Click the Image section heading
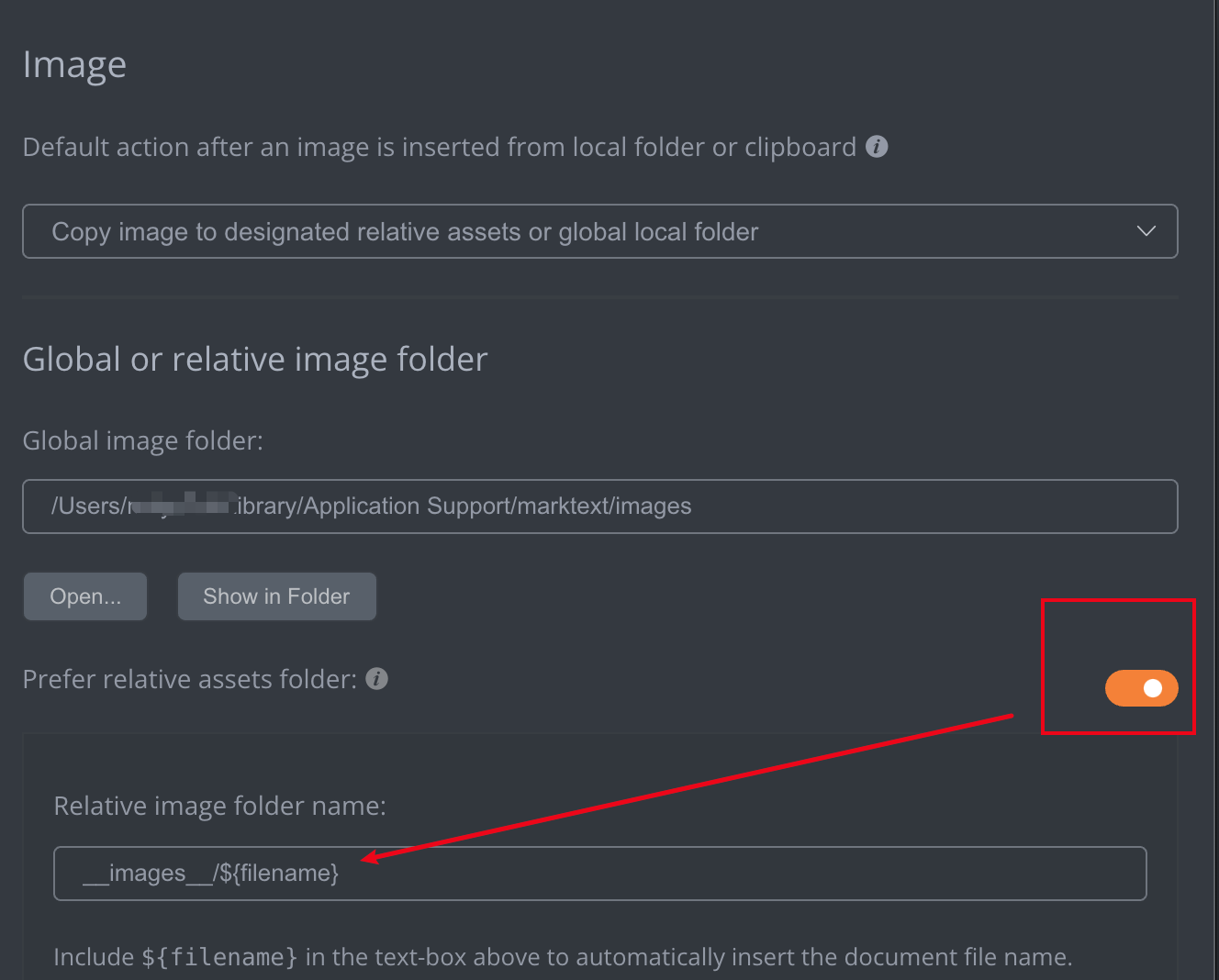 click(74, 64)
